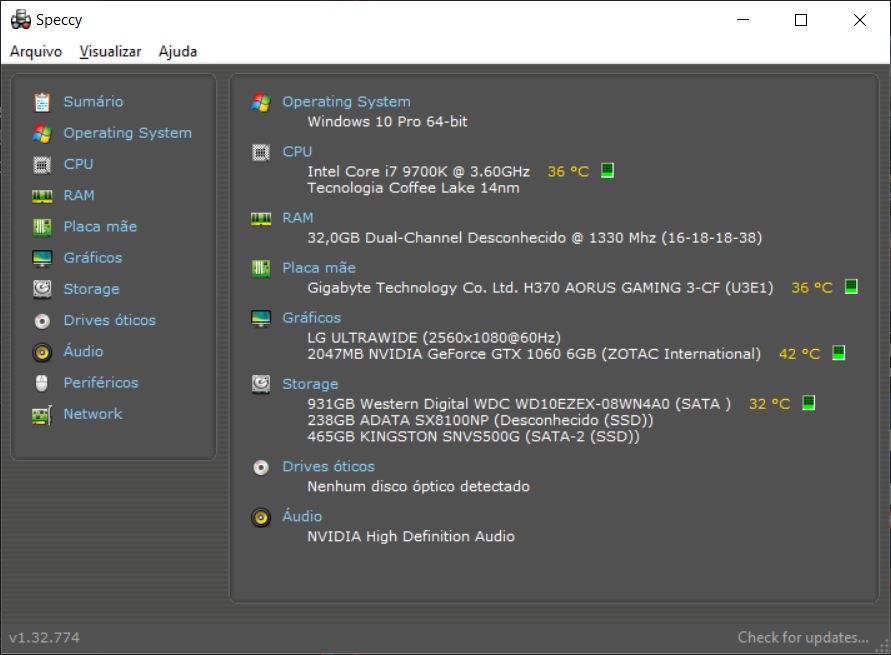Viewport: 891px width, 655px height.
Task: Click the Network card icon in sidebar
Action: pyautogui.click(x=42, y=415)
